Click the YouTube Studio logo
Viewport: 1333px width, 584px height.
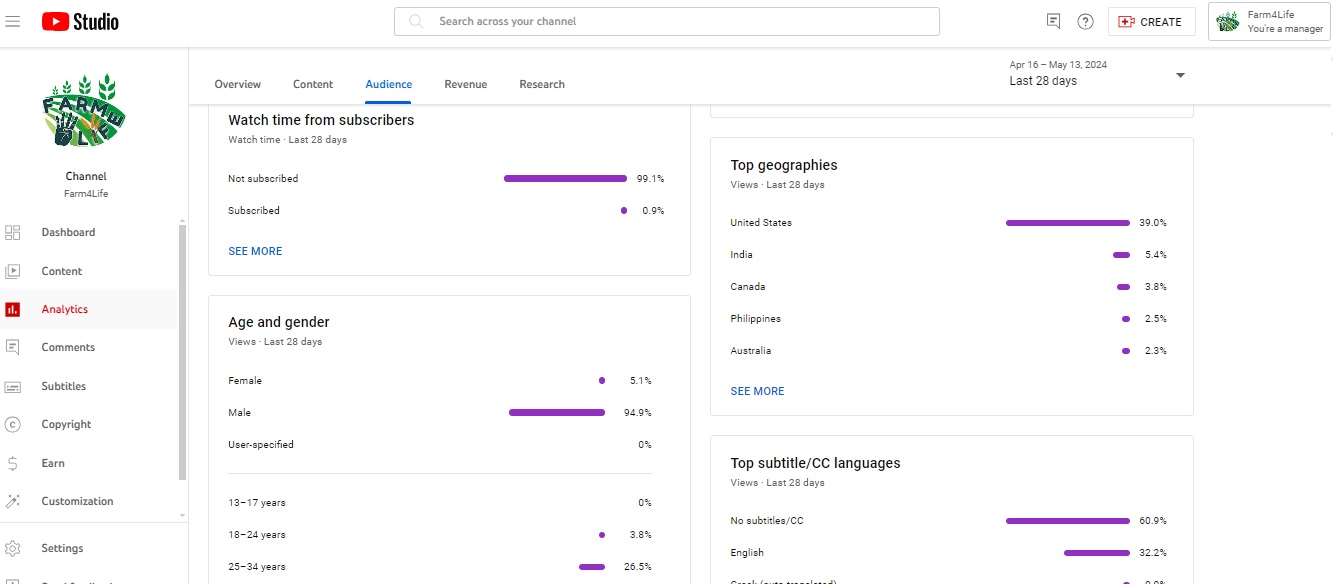(80, 21)
